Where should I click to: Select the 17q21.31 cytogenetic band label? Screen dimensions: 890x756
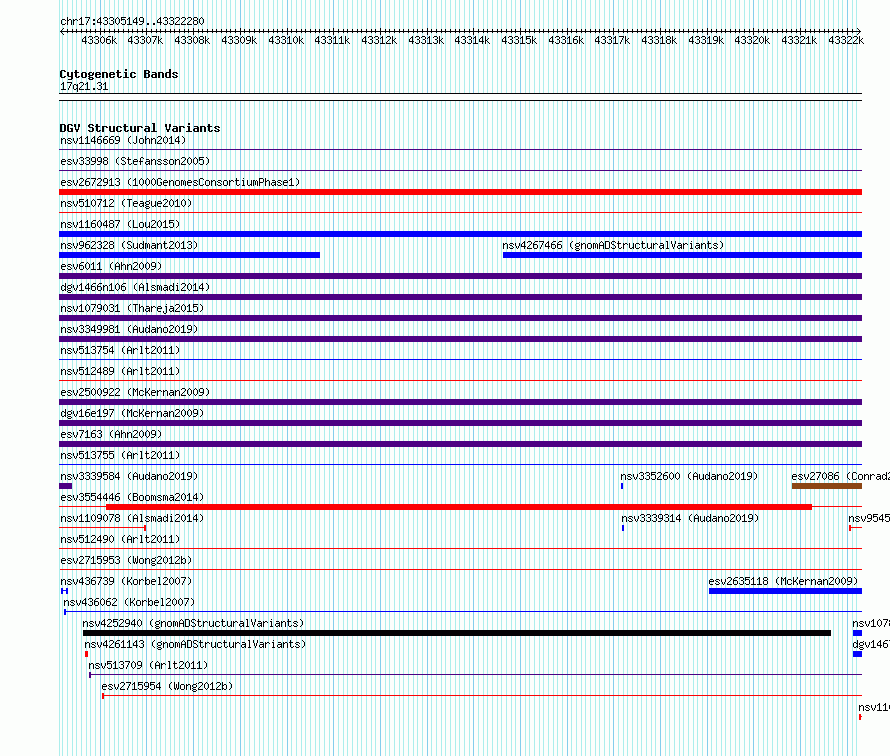pos(84,86)
